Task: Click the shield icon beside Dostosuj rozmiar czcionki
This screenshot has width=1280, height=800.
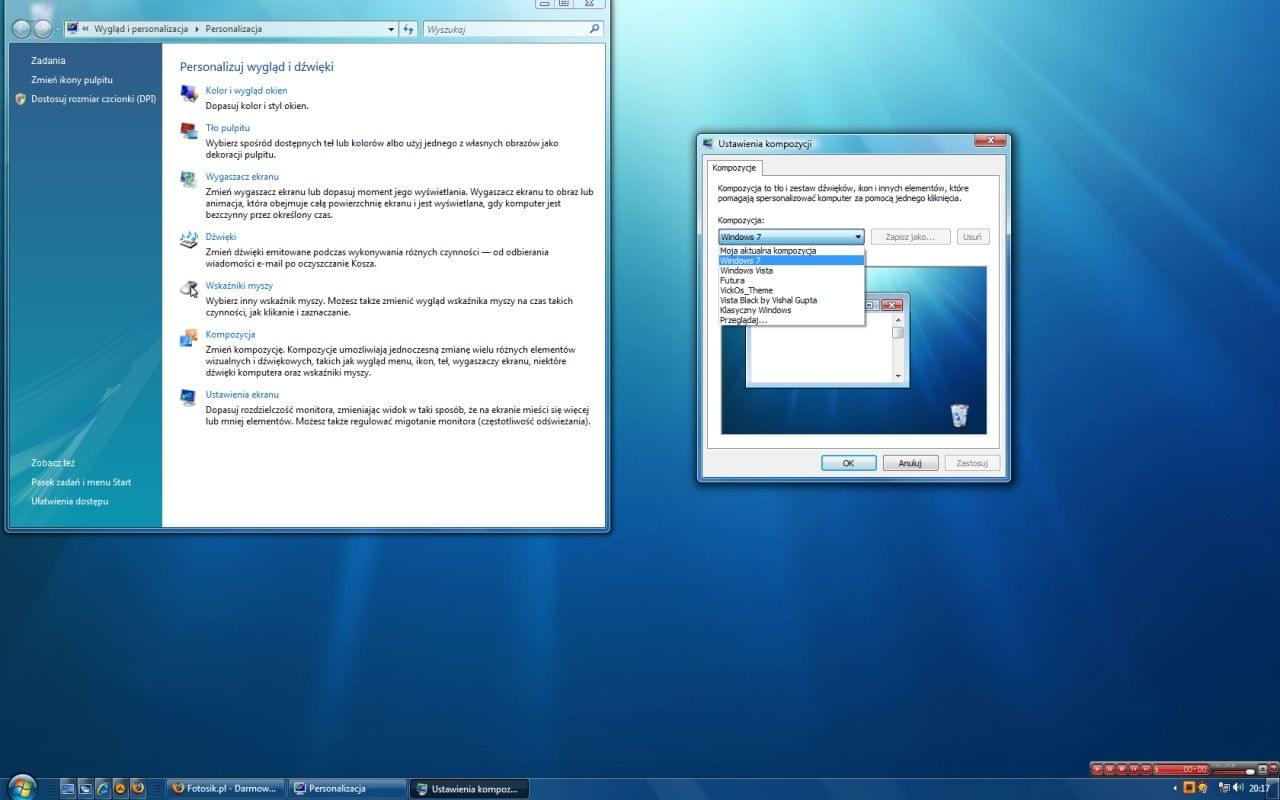Action: [x=21, y=99]
